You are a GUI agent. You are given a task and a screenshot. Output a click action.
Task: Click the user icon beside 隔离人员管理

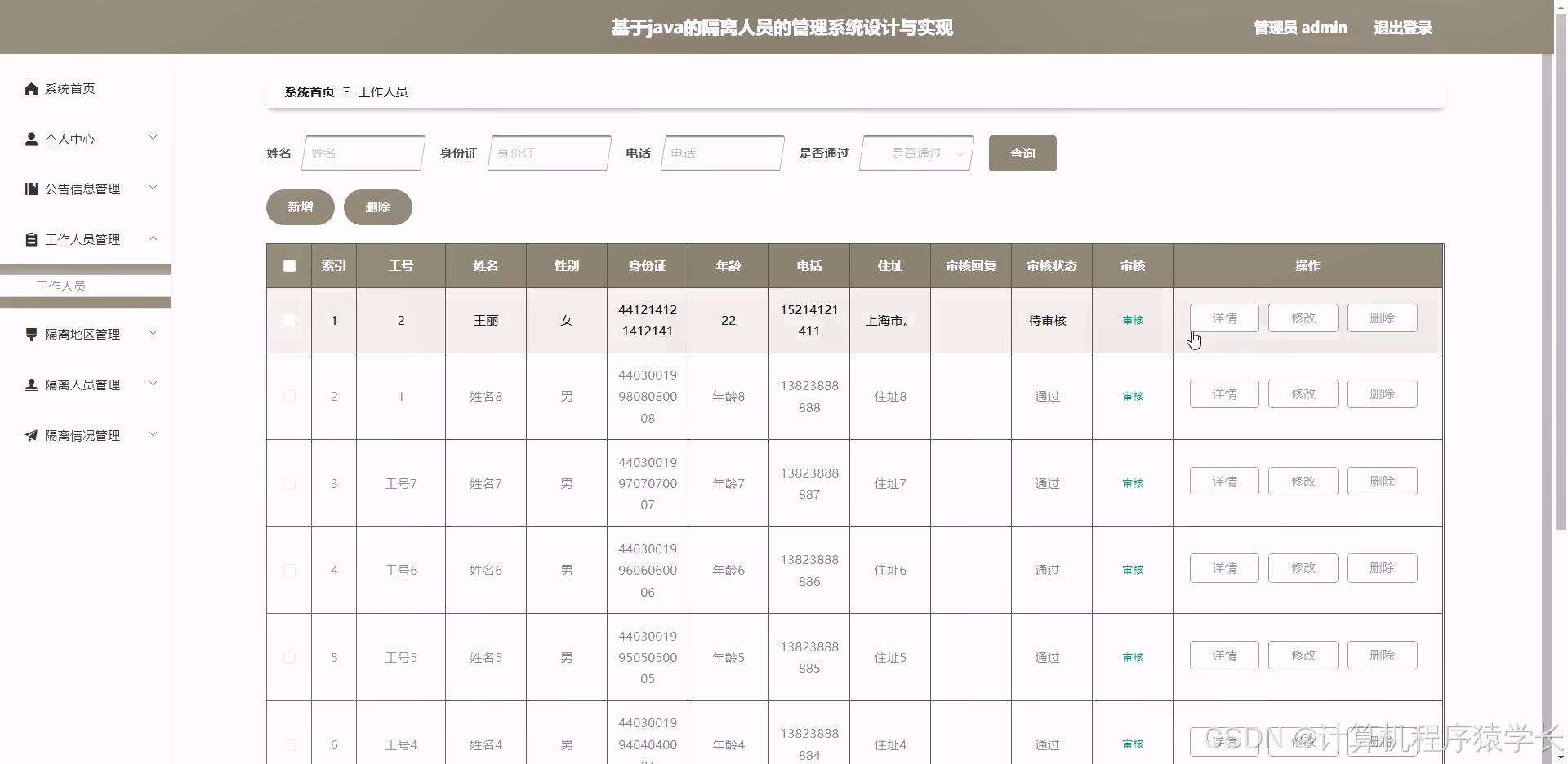(x=31, y=384)
